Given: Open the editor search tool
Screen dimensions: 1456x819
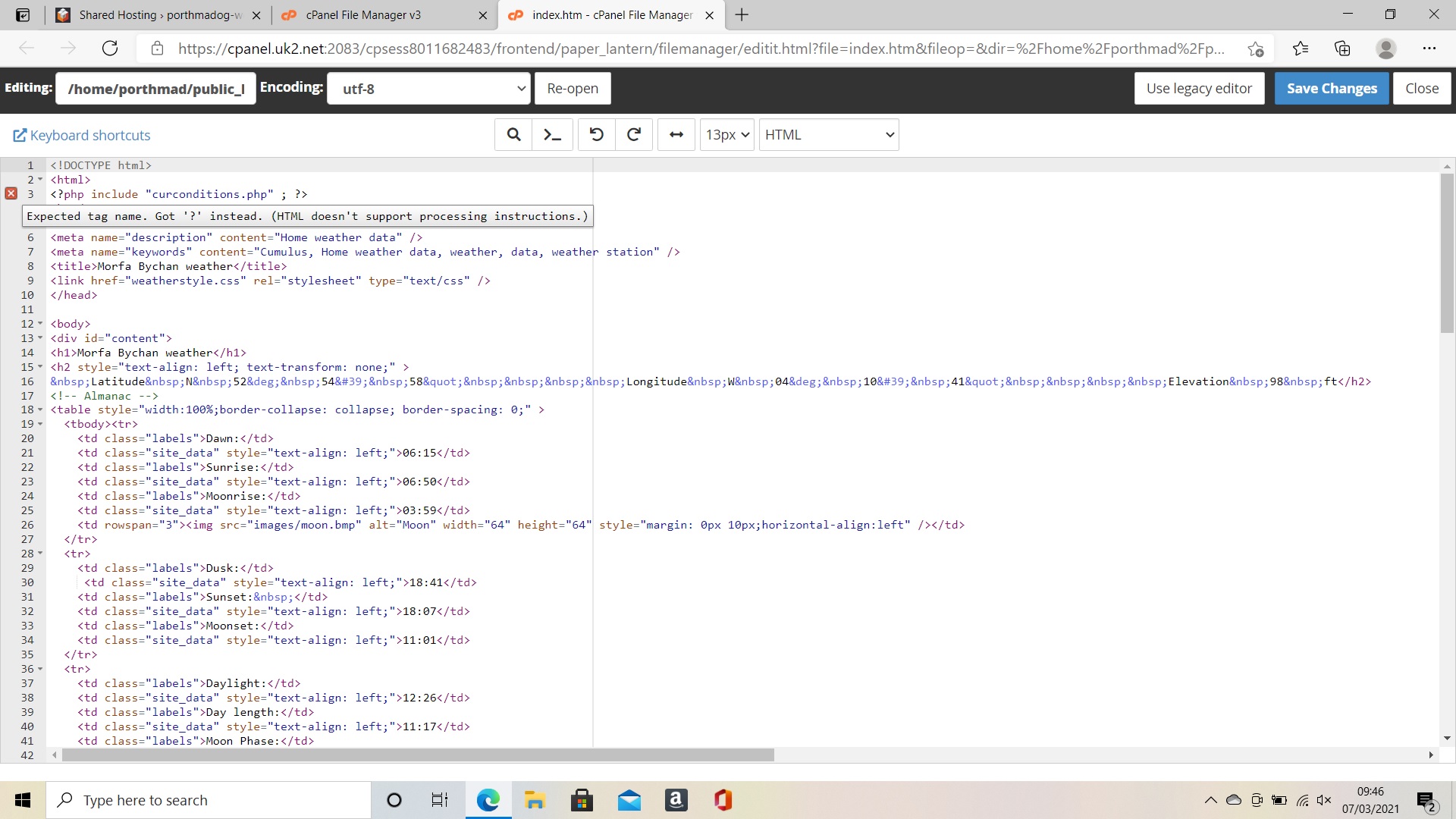Looking at the screenshot, I should [x=513, y=135].
